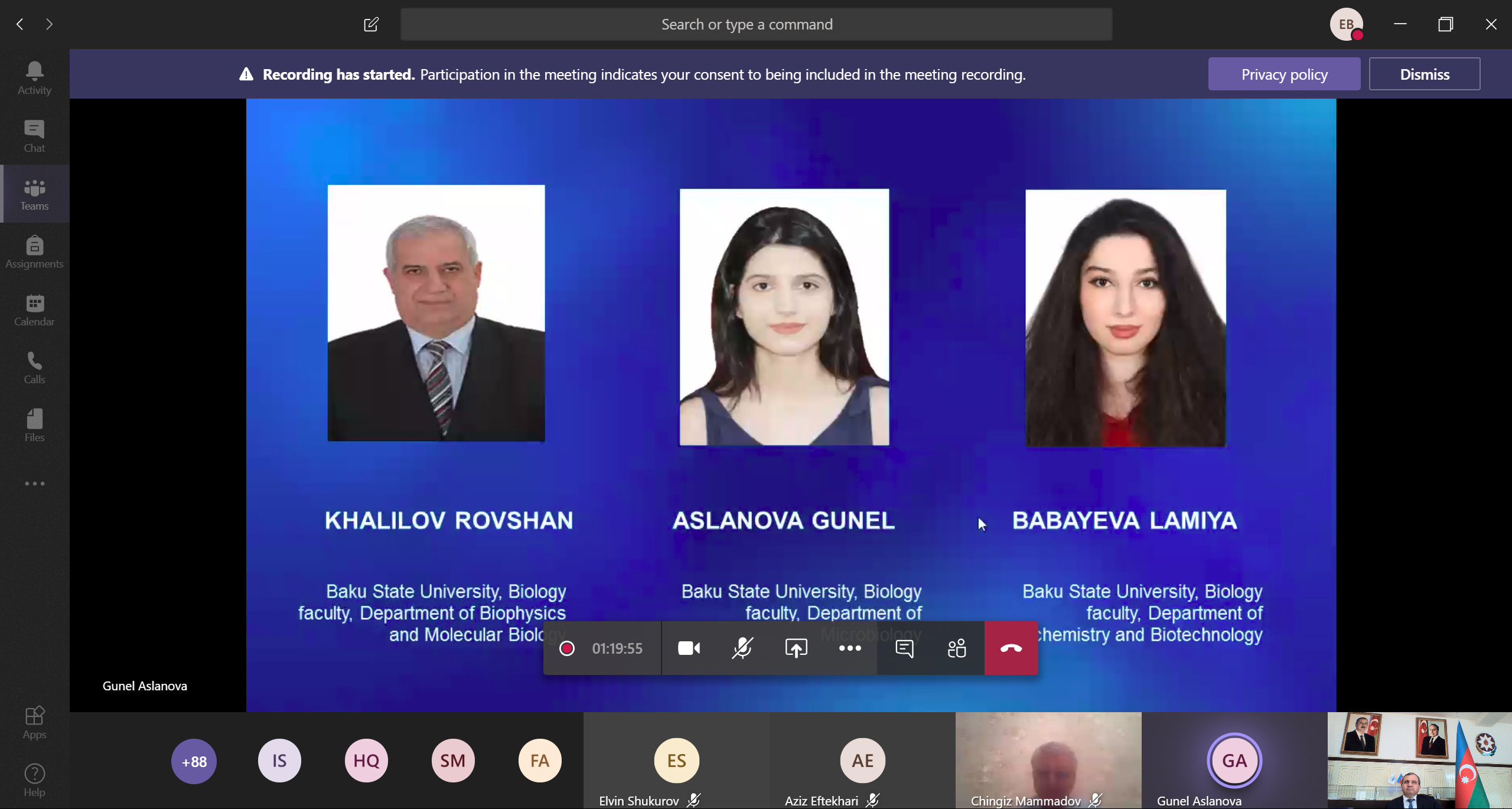Expand more apps ellipsis in sidebar
Viewport: 1512px width, 809px height.
pyautogui.click(x=34, y=484)
